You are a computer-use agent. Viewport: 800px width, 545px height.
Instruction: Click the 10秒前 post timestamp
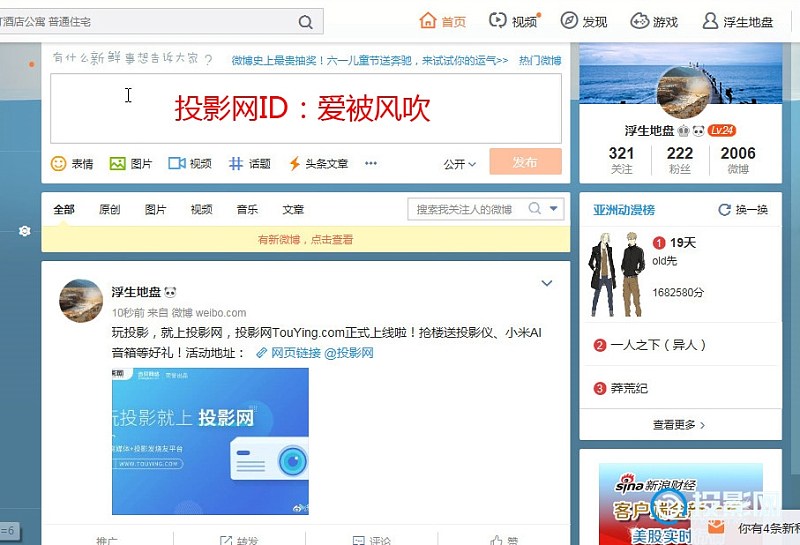coord(128,313)
